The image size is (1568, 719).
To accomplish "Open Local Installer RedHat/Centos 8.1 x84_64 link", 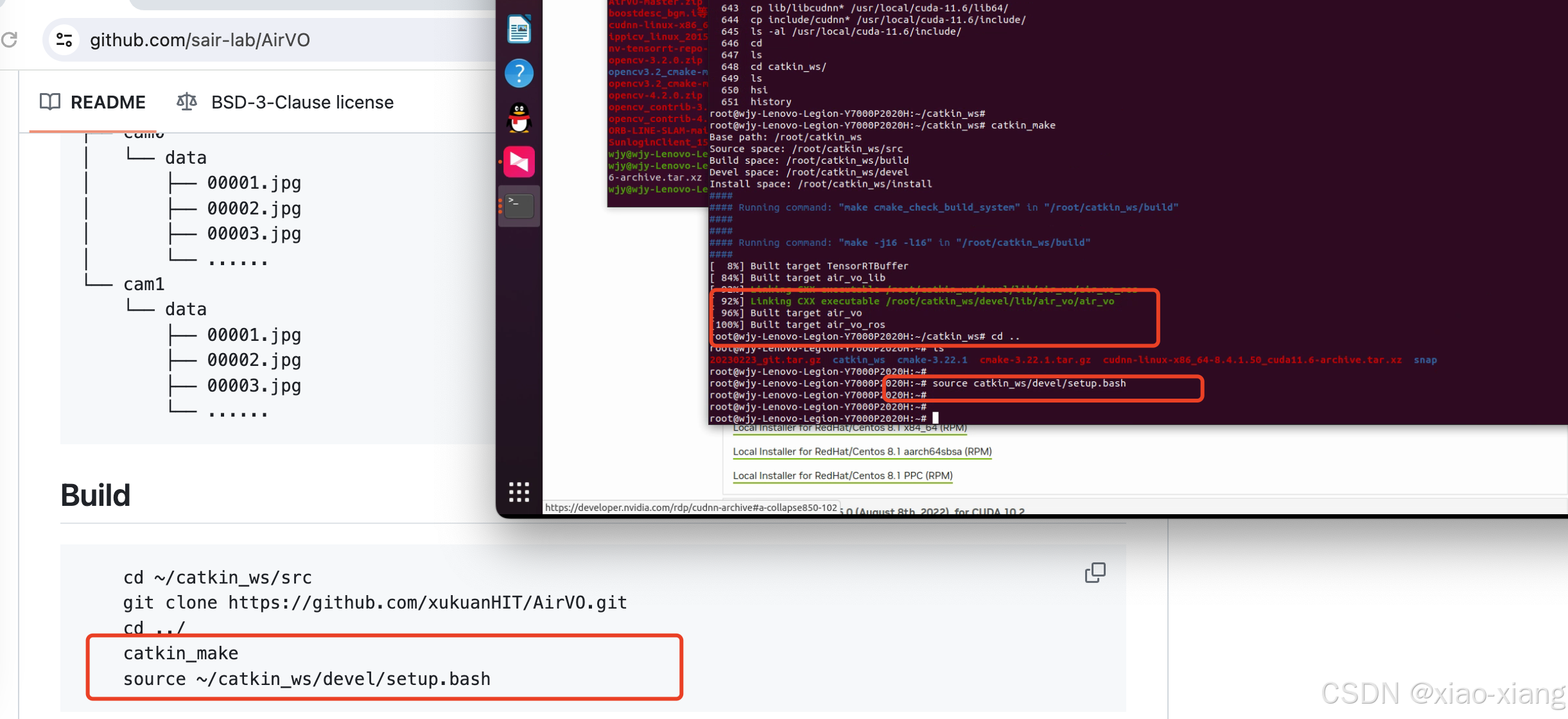I will (x=849, y=428).
